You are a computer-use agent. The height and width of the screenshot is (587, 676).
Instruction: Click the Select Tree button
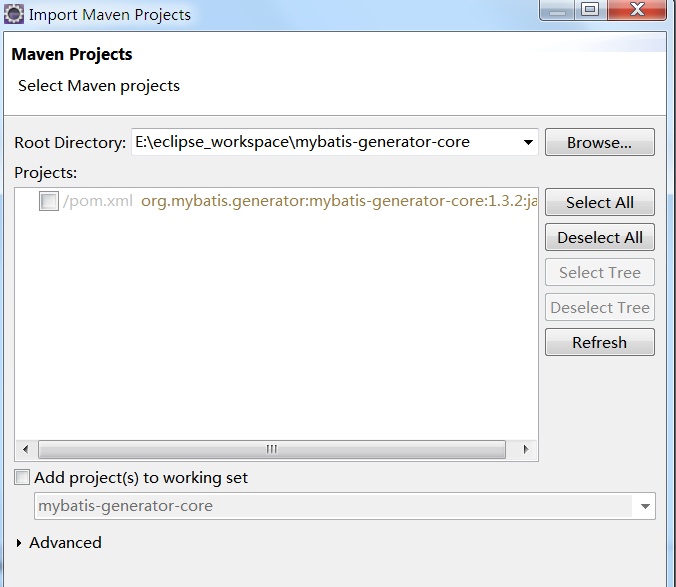pos(600,272)
